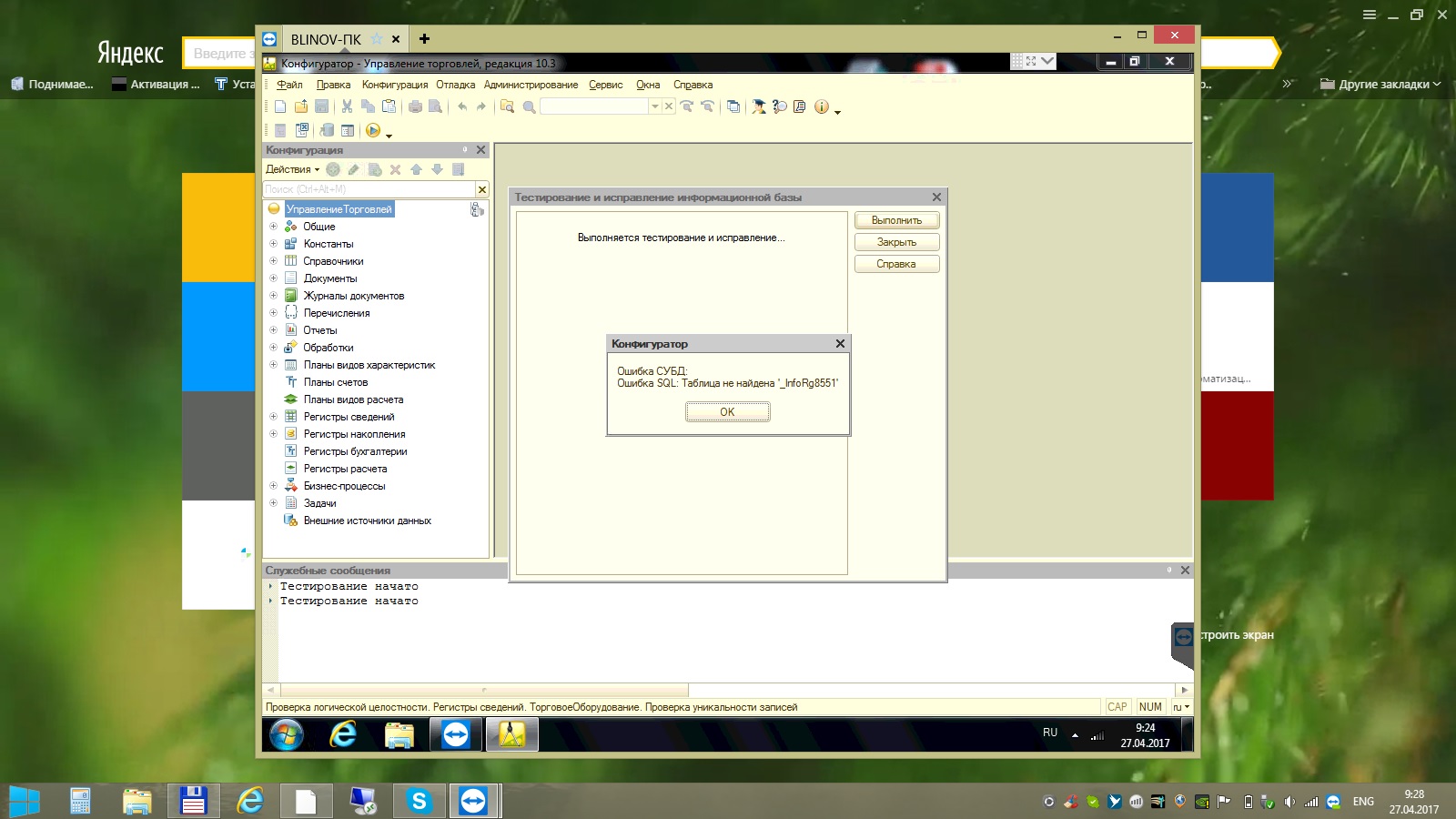Viewport: 1456px width, 819px height.
Task: Click the update database configuration icon
Action: click(327, 130)
